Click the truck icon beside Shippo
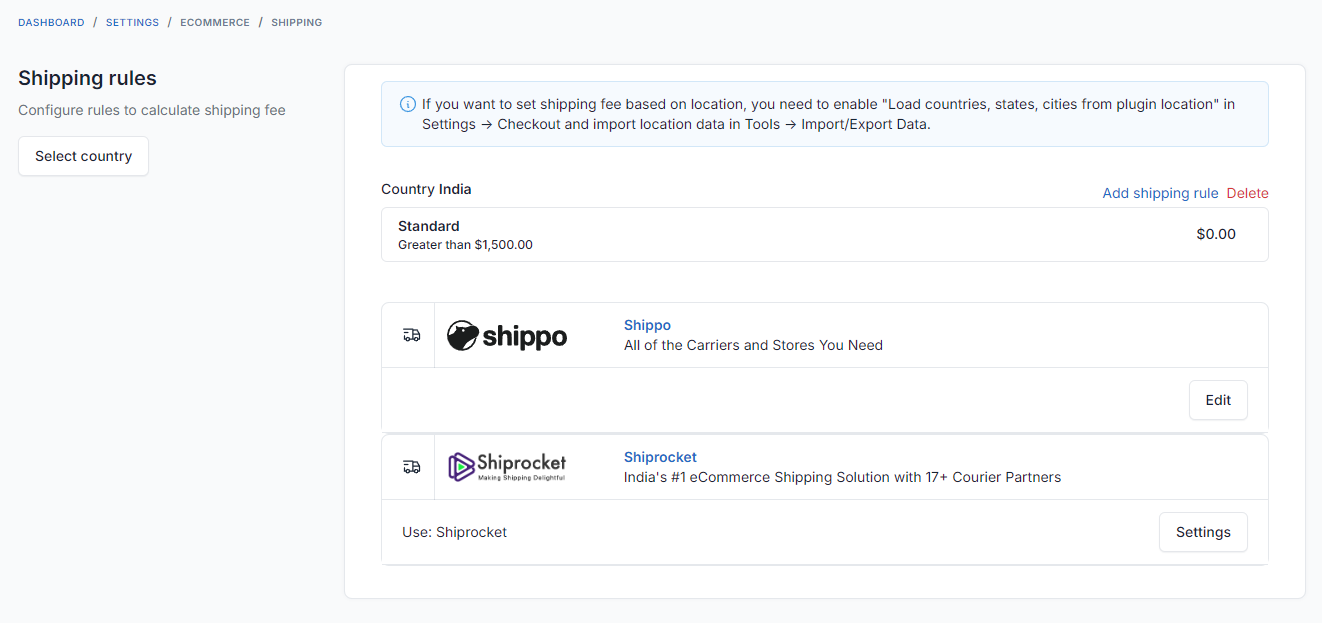1322x623 pixels. (x=411, y=335)
